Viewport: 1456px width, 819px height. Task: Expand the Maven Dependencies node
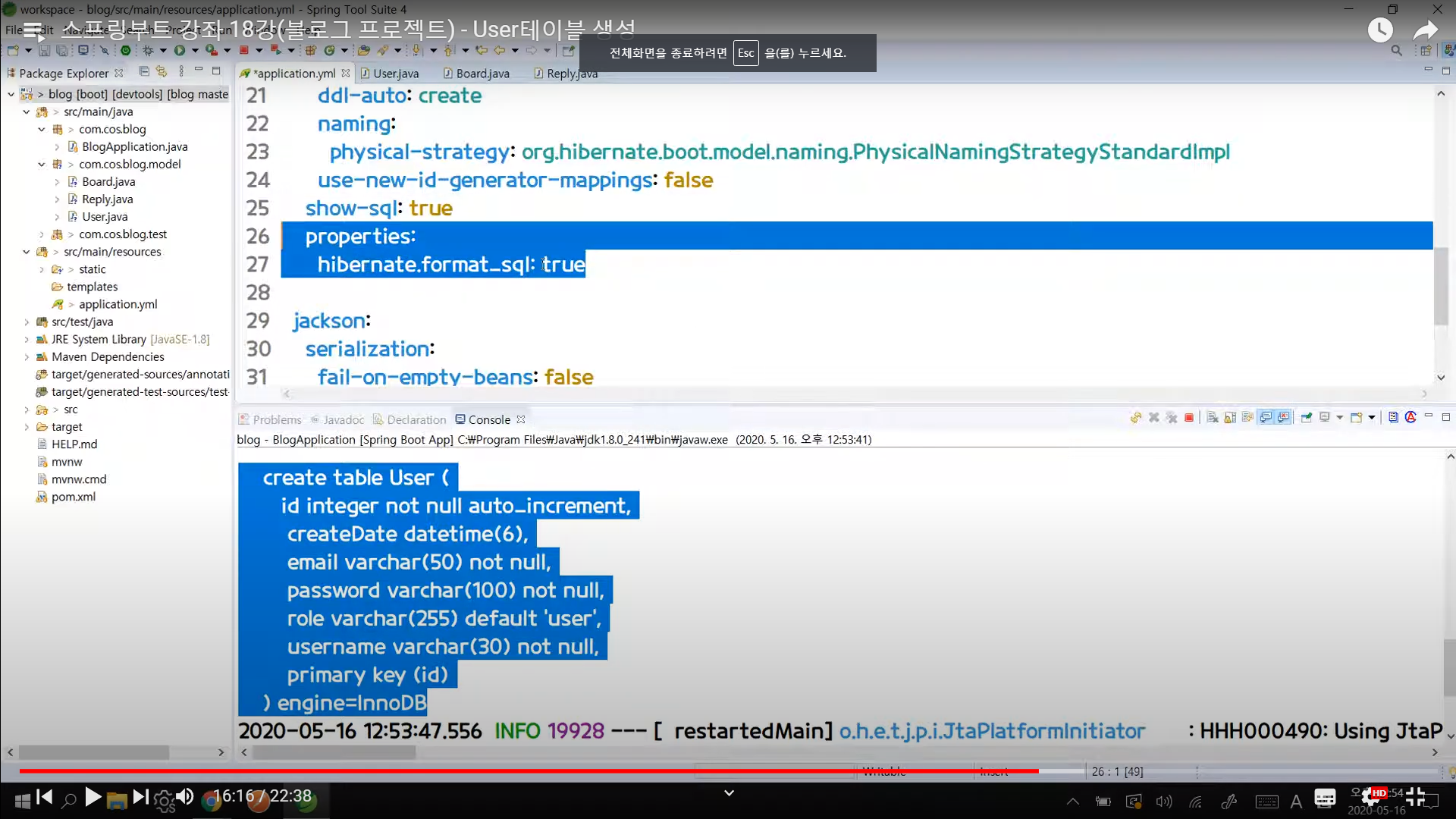(x=27, y=356)
